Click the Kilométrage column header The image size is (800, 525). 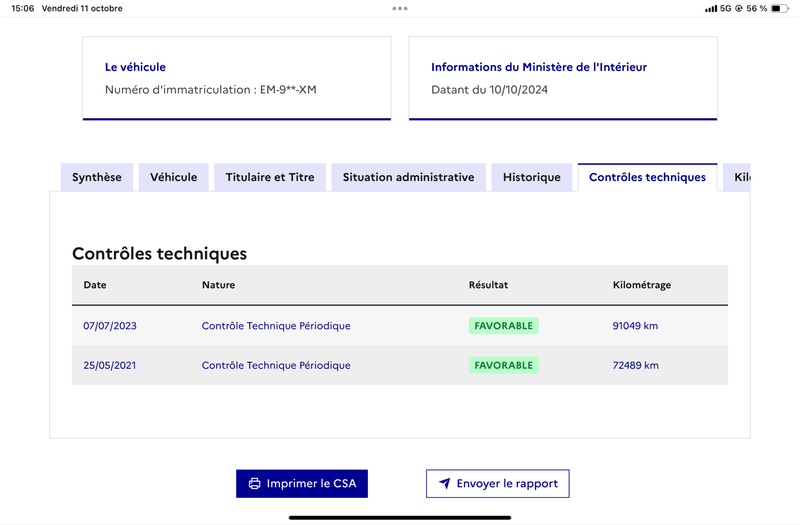642,285
